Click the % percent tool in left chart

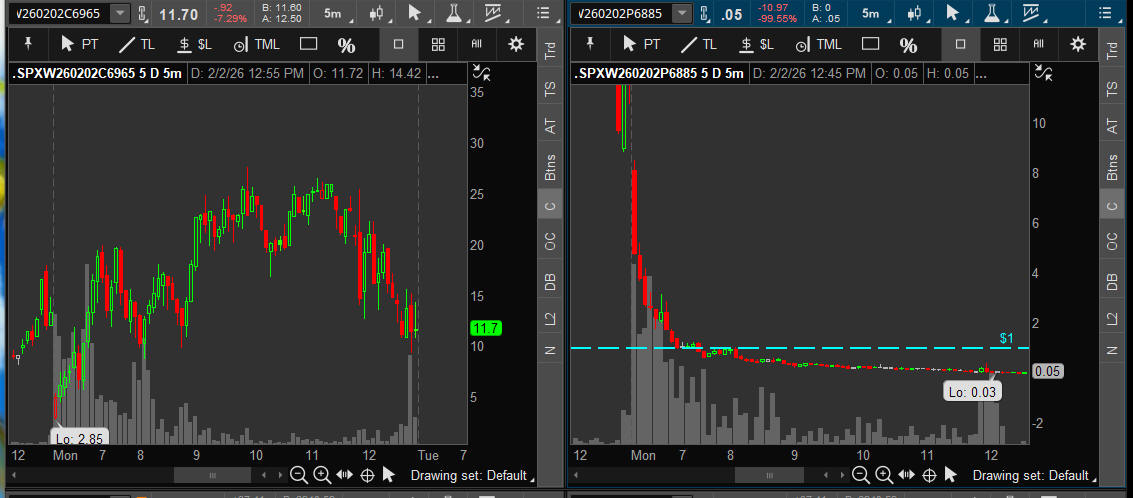coord(346,46)
